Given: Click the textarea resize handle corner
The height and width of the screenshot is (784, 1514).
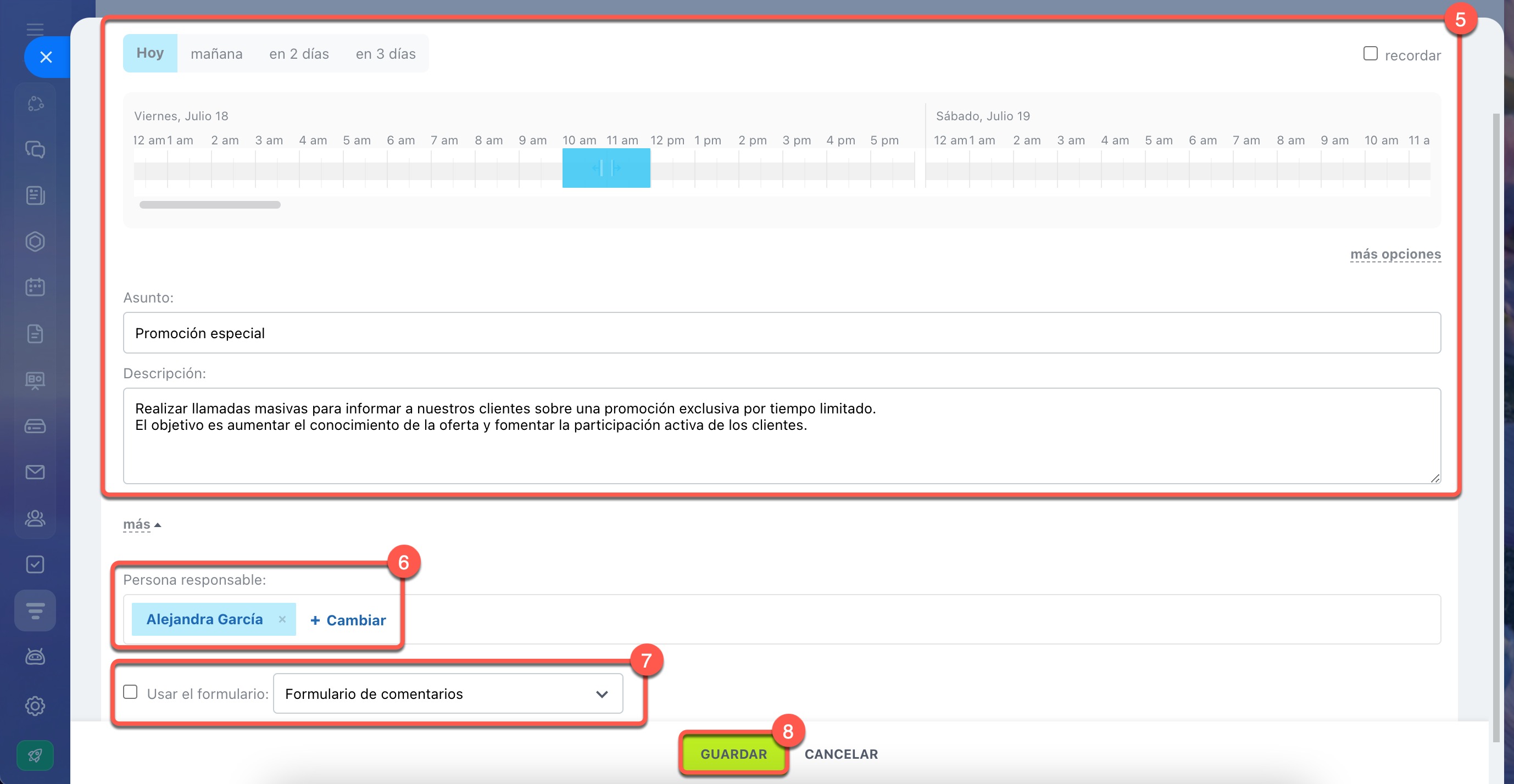Looking at the screenshot, I should 1435,478.
